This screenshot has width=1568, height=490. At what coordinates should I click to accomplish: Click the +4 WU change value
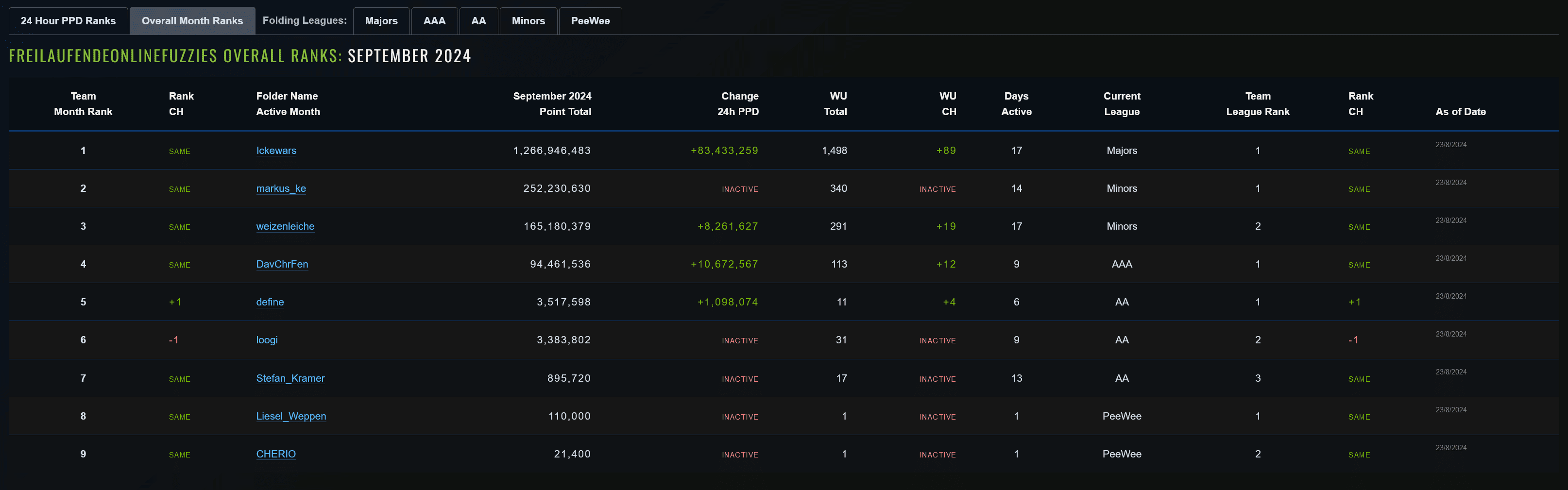[950, 302]
